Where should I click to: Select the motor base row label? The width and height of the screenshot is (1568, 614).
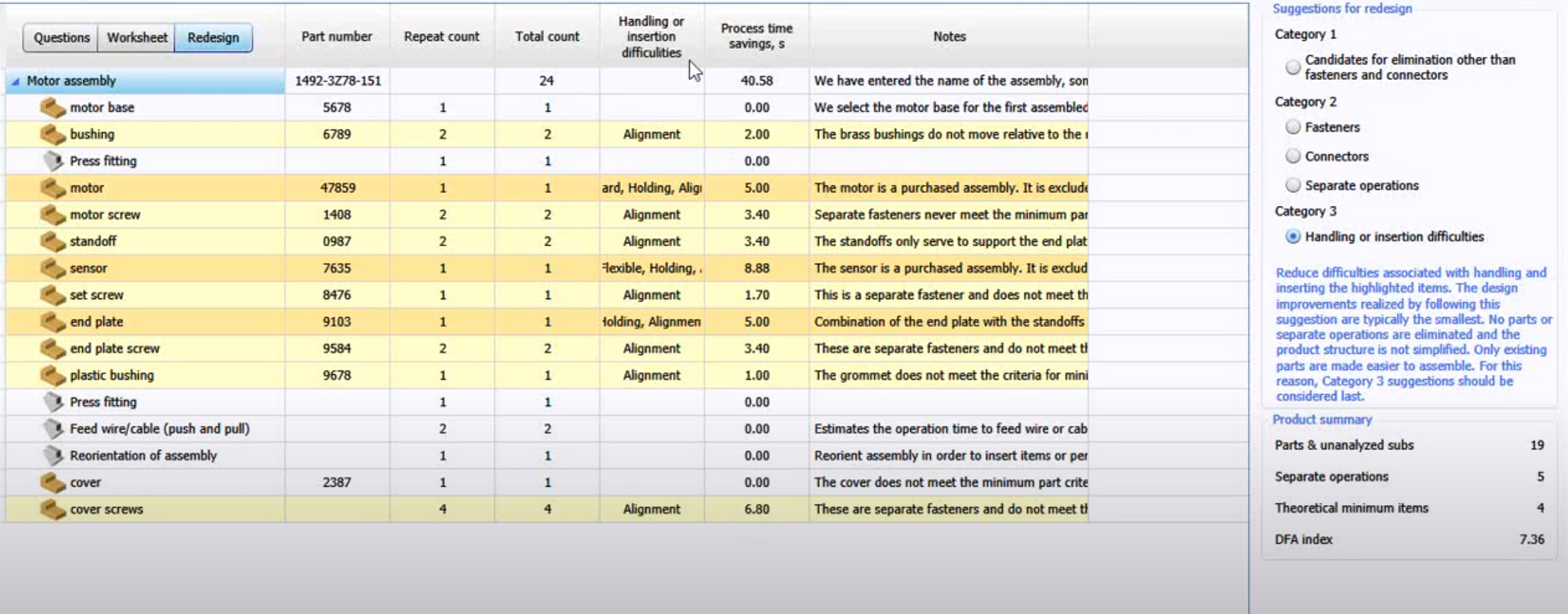(x=102, y=108)
